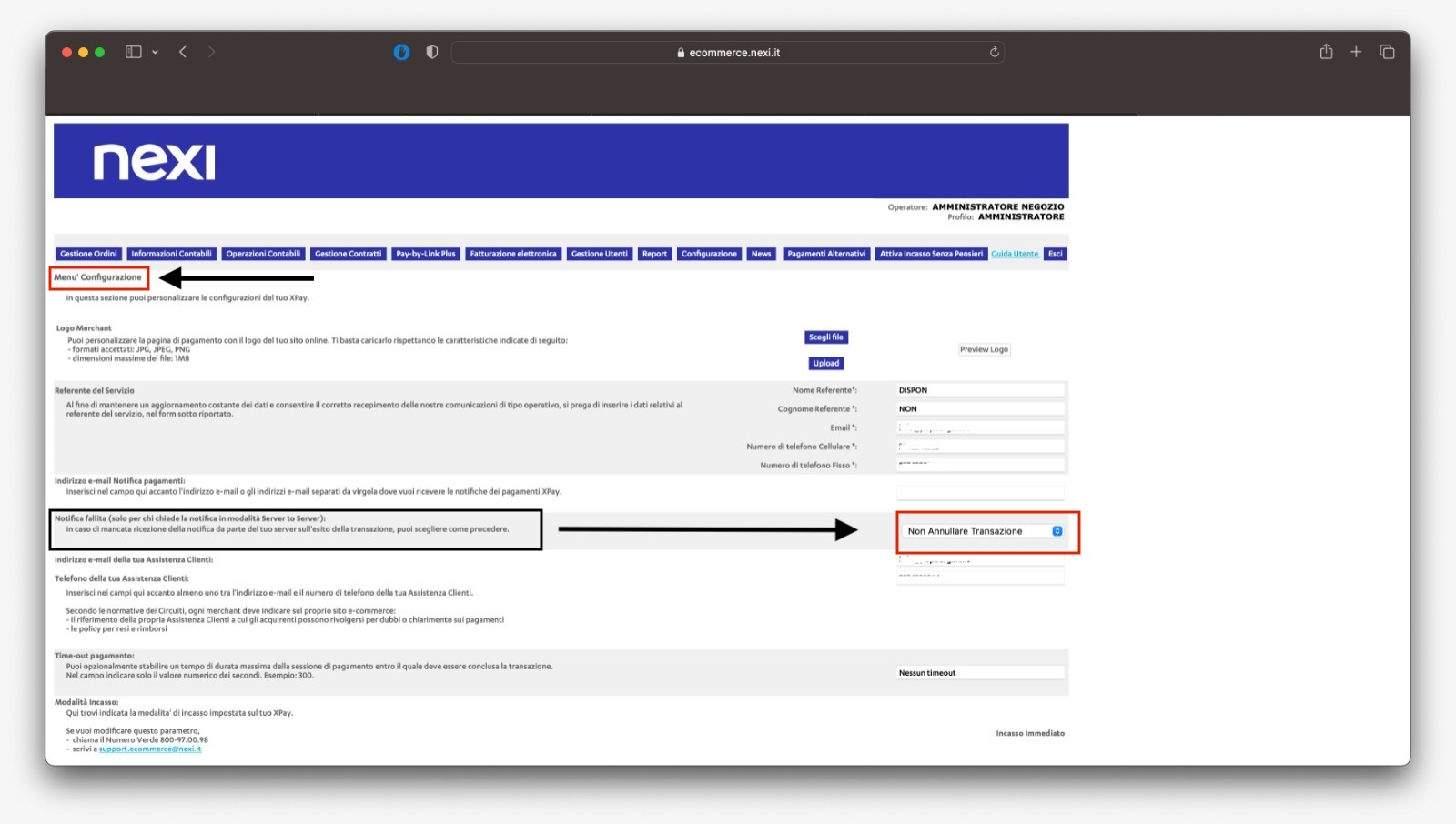Open the News menu
Image resolution: width=1456 pixels, height=824 pixels.
click(762, 254)
